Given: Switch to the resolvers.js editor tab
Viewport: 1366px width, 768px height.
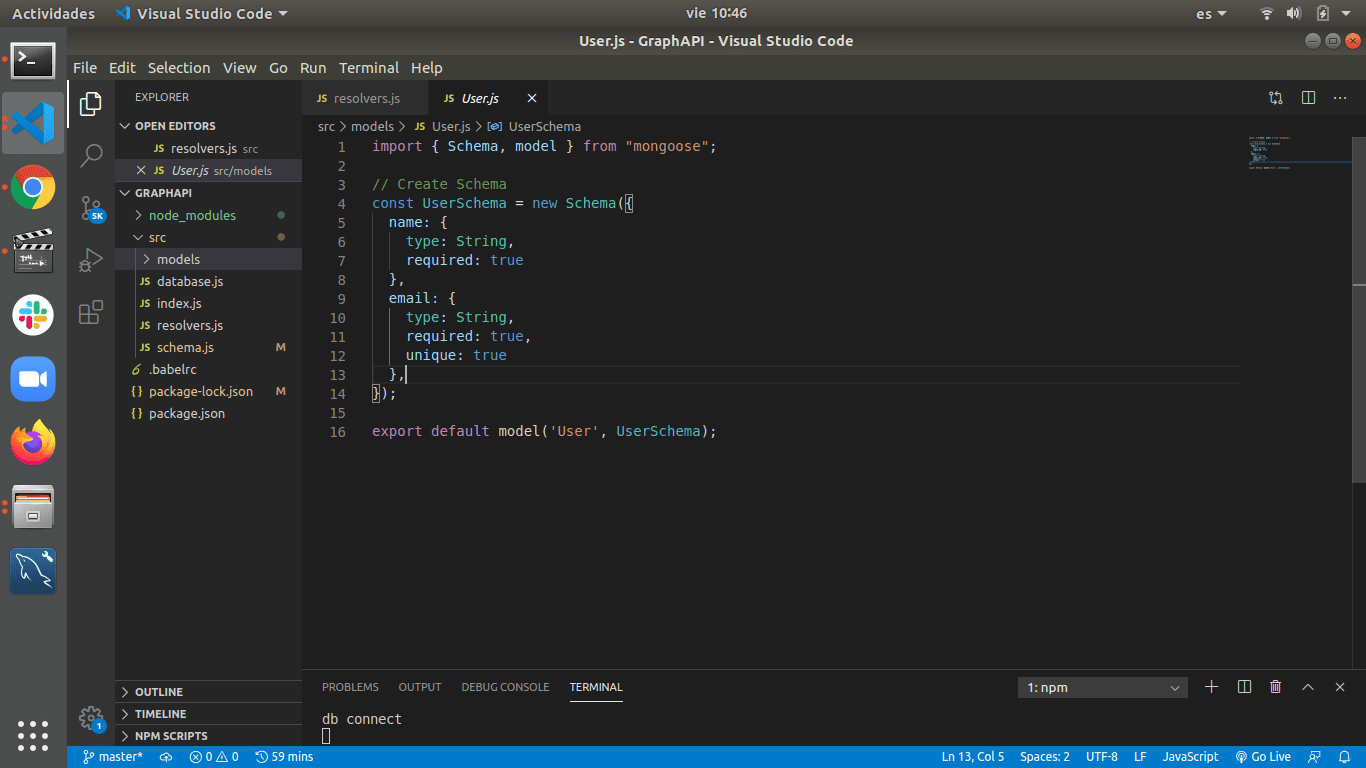Looking at the screenshot, I should 365,98.
